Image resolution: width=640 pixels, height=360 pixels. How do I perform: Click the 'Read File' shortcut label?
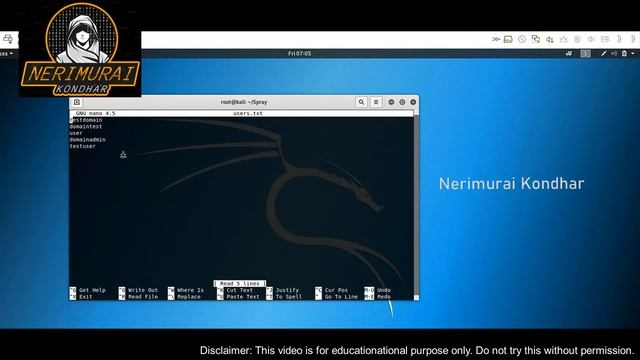pos(143,297)
